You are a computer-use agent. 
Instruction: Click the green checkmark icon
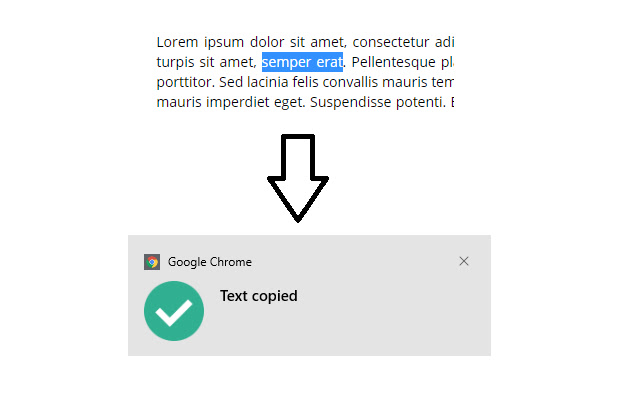(174, 311)
